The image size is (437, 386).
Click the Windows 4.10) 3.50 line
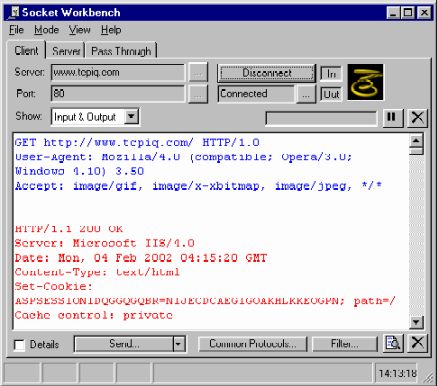click(79, 171)
